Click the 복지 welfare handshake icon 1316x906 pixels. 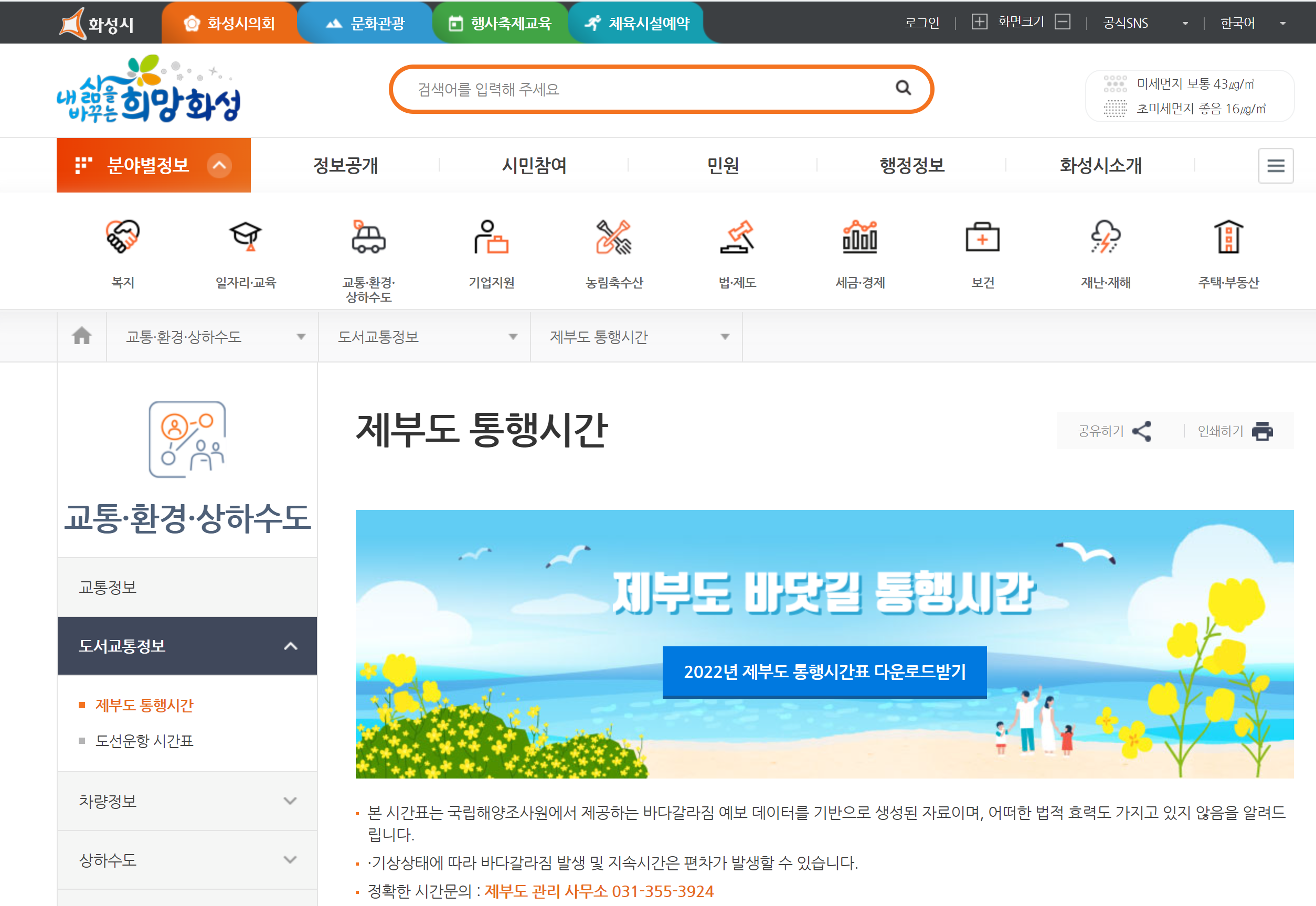tap(123, 236)
